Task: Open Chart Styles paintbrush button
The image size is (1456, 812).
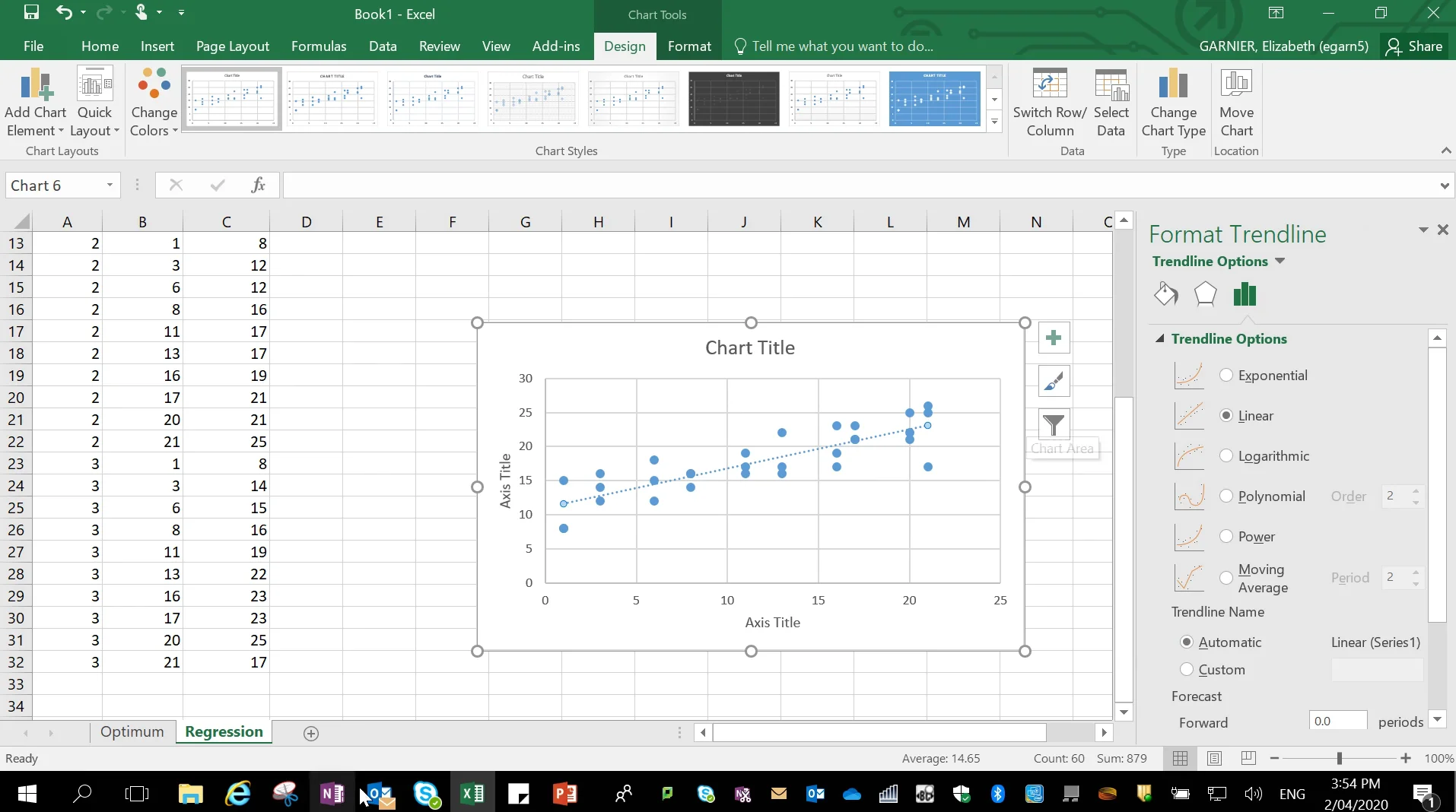Action: (x=1054, y=381)
